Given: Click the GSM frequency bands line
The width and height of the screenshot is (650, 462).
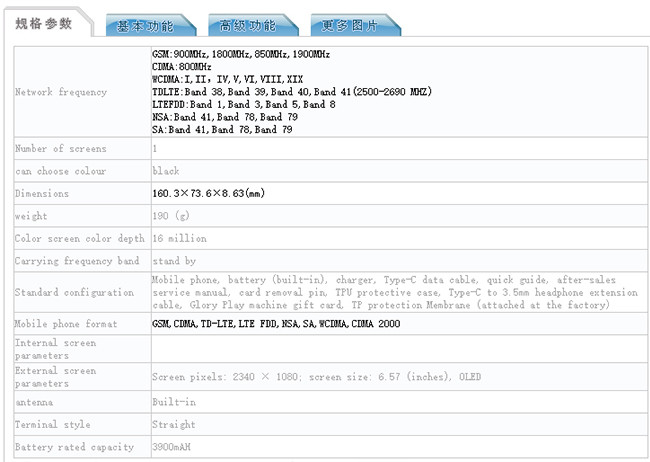Looking at the screenshot, I should pyautogui.click(x=241, y=54).
